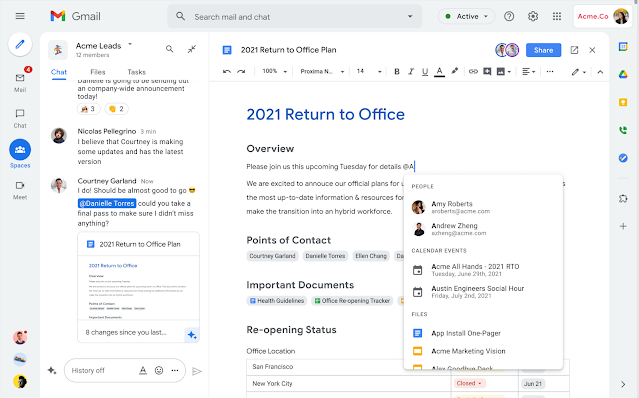Open the text alignment dropdown
The width and height of the screenshot is (639, 398).
pyautogui.click(x=529, y=72)
